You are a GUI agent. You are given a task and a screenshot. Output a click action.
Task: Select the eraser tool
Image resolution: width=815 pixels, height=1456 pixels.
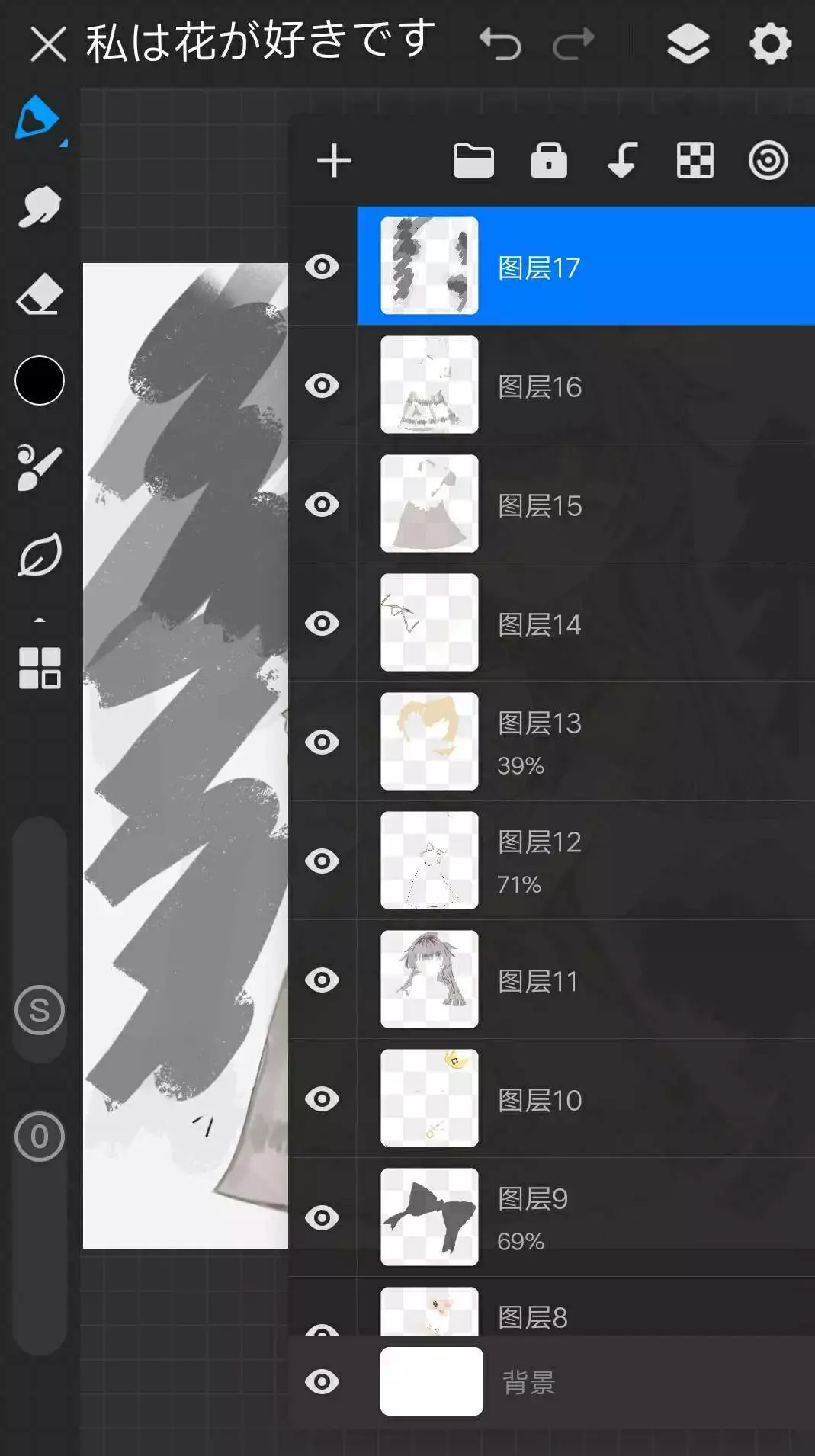coord(39,293)
